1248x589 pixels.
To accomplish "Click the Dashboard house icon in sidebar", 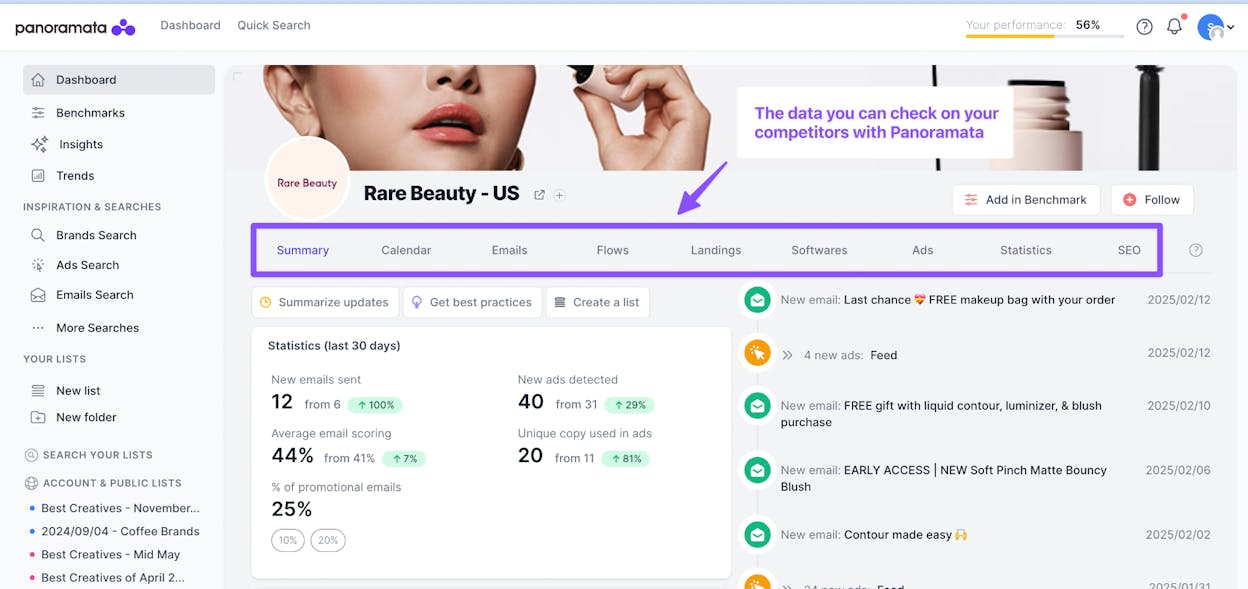I will [38, 80].
